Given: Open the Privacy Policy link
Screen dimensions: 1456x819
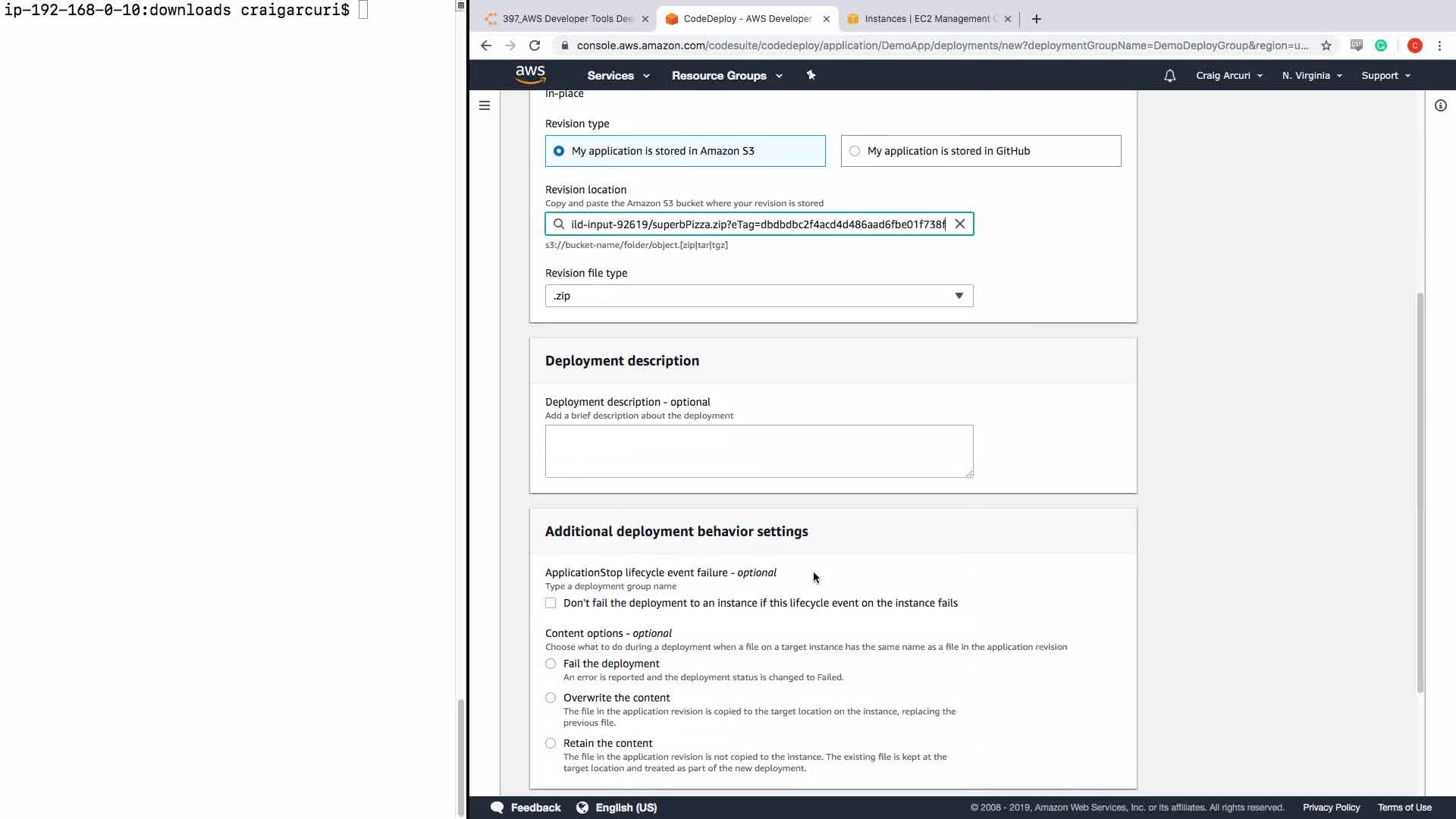Looking at the screenshot, I should click(x=1331, y=808).
